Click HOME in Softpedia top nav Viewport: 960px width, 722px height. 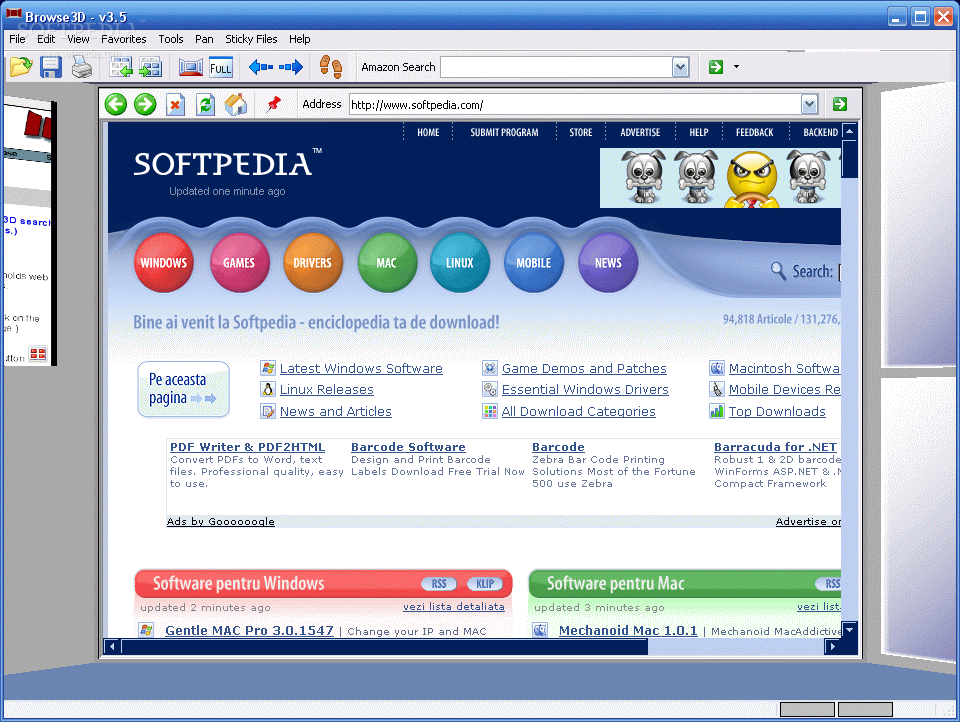pyautogui.click(x=428, y=132)
